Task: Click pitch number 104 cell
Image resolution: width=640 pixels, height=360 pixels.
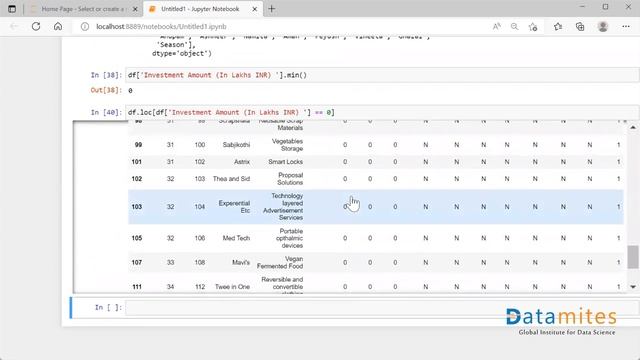Action: (200, 207)
